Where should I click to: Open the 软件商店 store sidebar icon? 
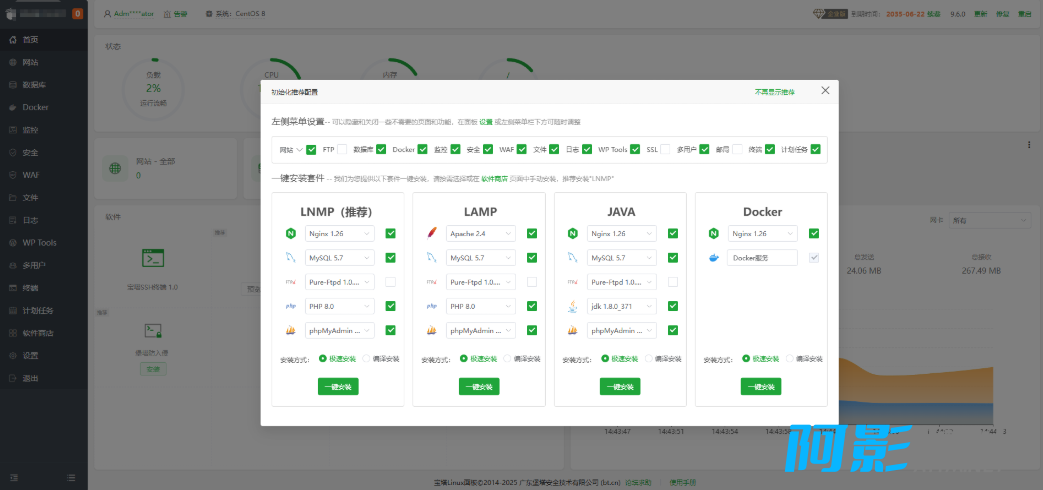pos(13,333)
